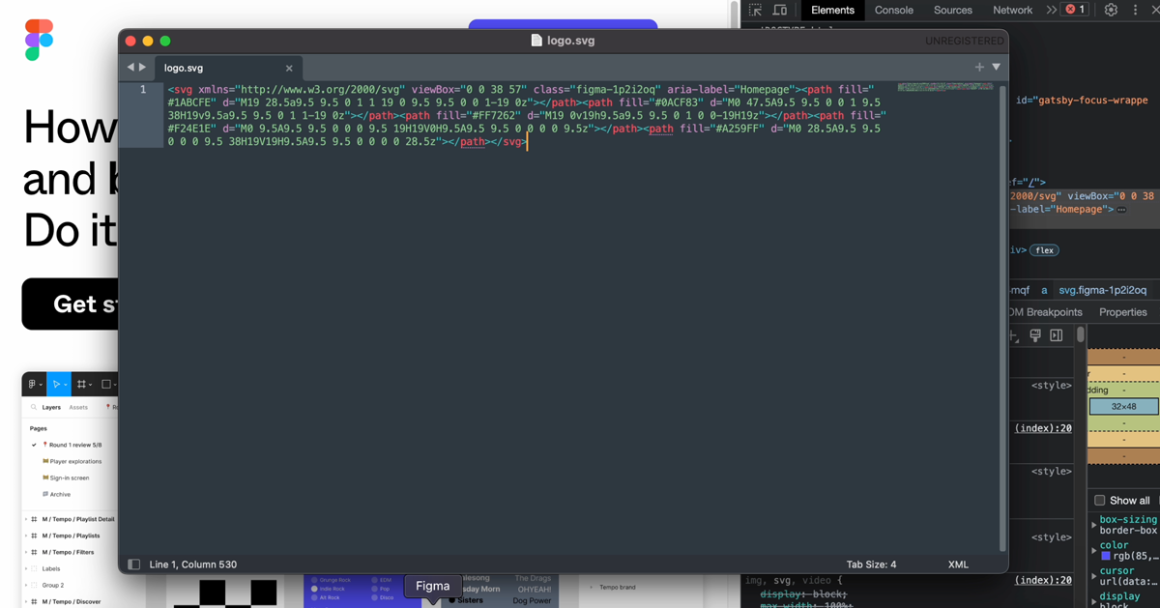Toggle the device toolbar icon in DevTools
The height and width of the screenshot is (608, 1160).
point(780,10)
